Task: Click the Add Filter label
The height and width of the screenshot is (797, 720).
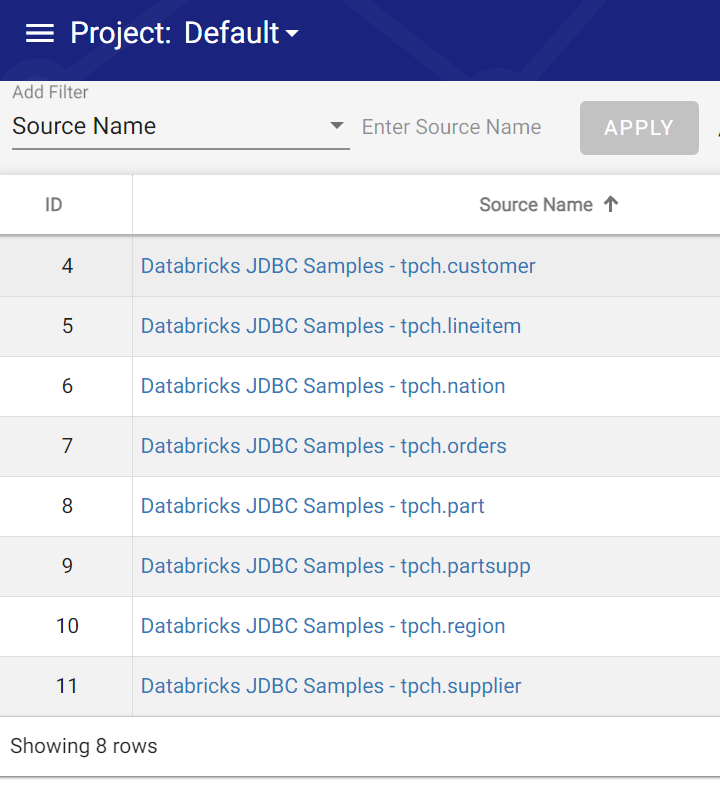Action: [50, 92]
